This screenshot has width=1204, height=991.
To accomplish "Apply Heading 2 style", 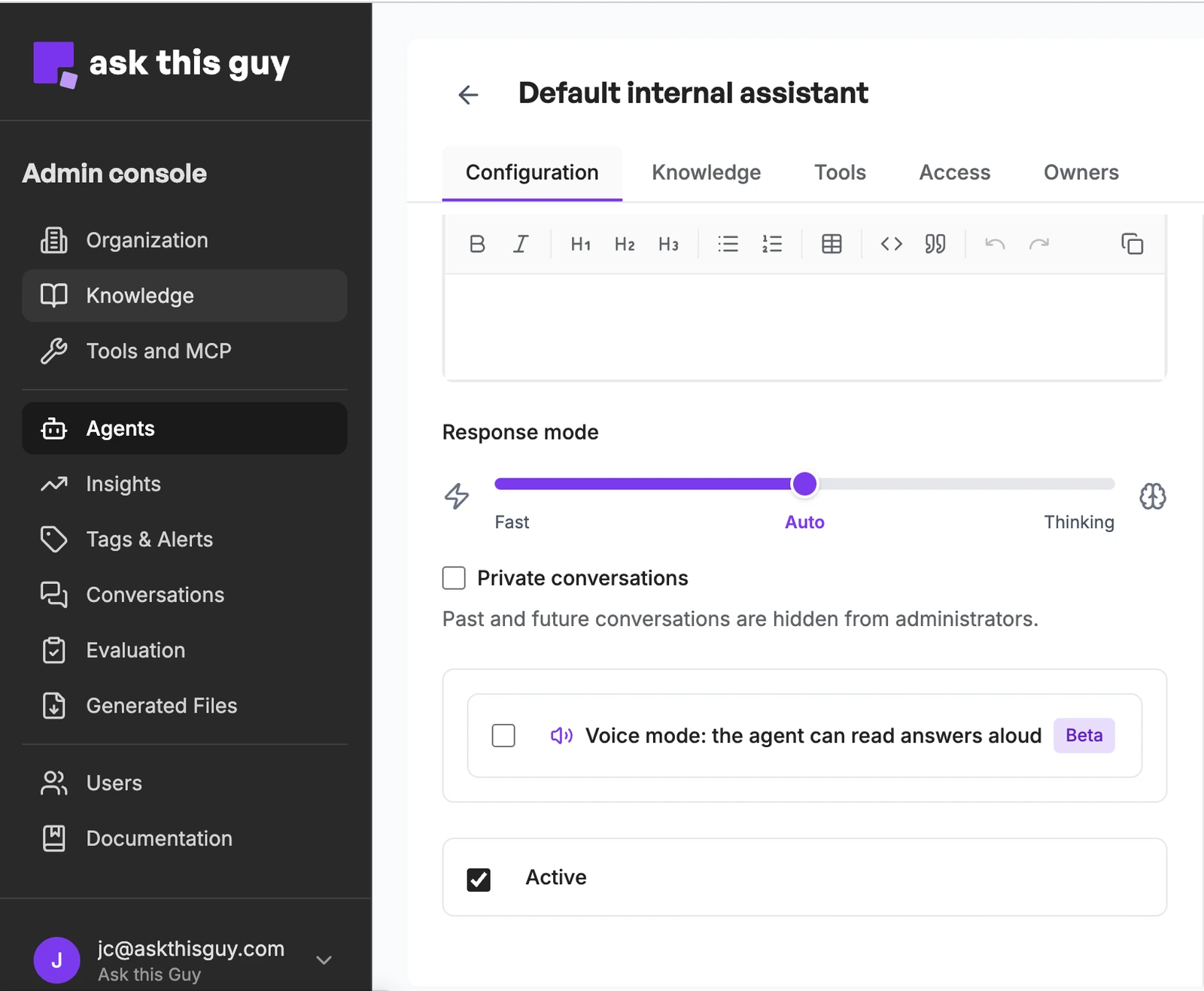I will (625, 244).
